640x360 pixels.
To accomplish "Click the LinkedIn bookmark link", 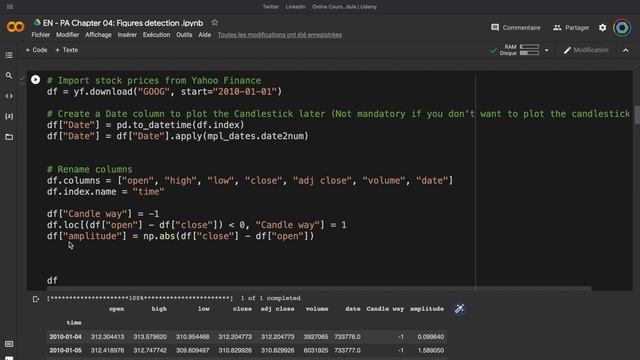I will pos(296,7).
